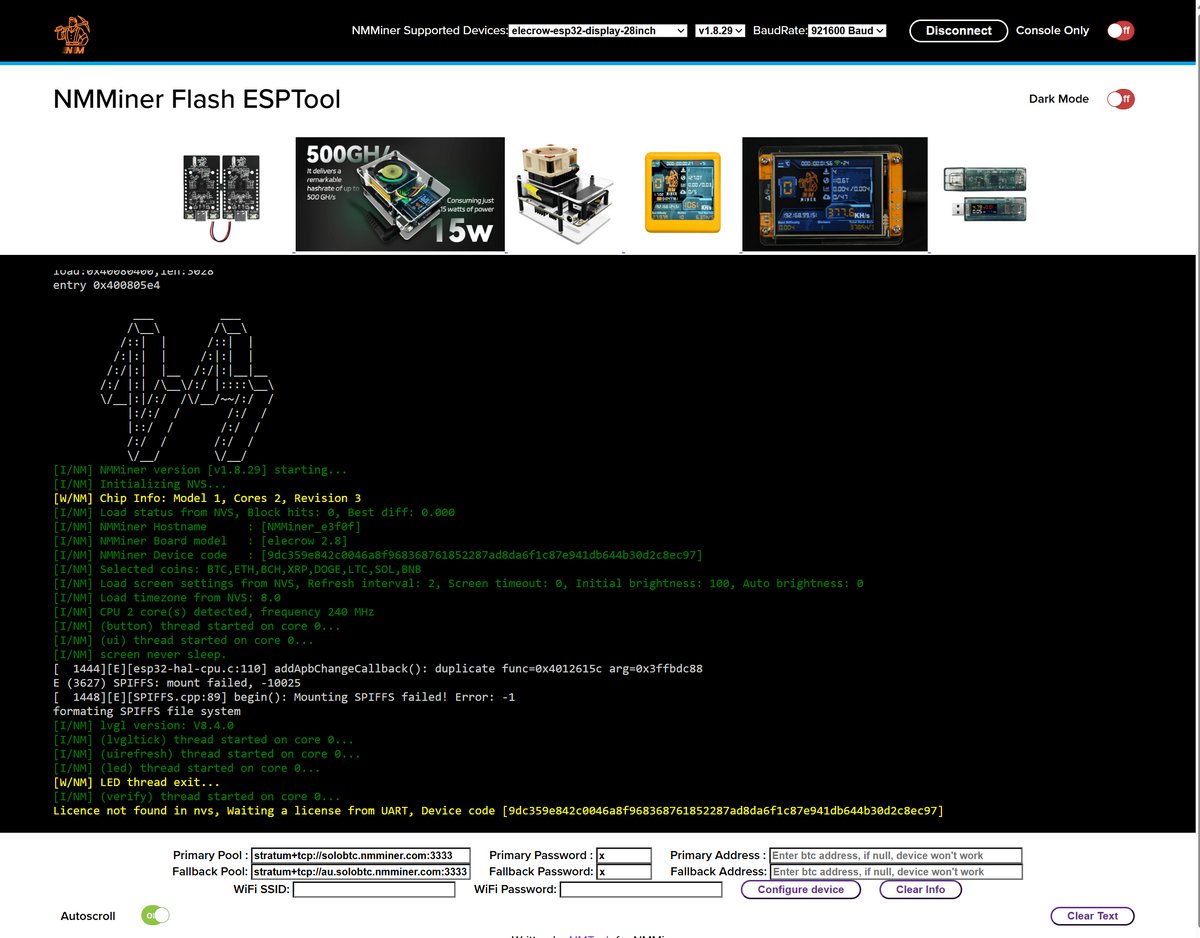Image resolution: width=1200 pixels, height=938 pixels.
Task: Click the NMMiner logo icon
Action: click(x=72, y=34)
